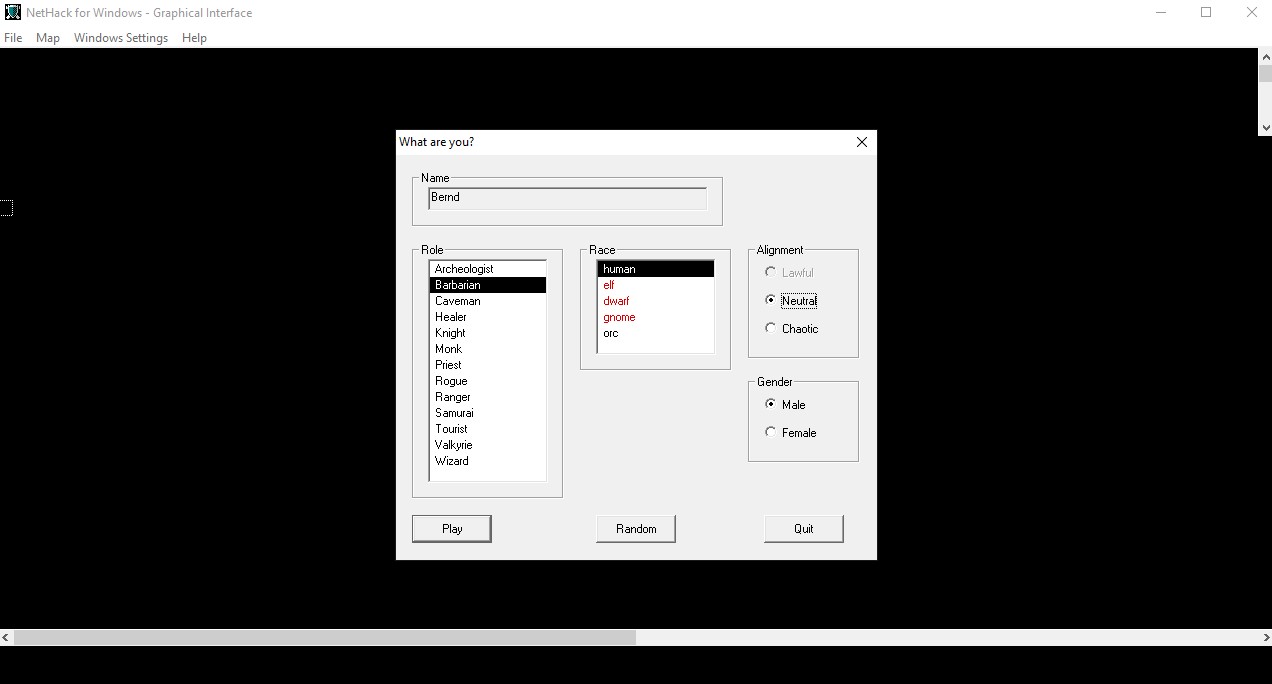This screenshot has width=1272, height=684.
Task: Select Wizard in the Role list
Action: pos(452,461)
